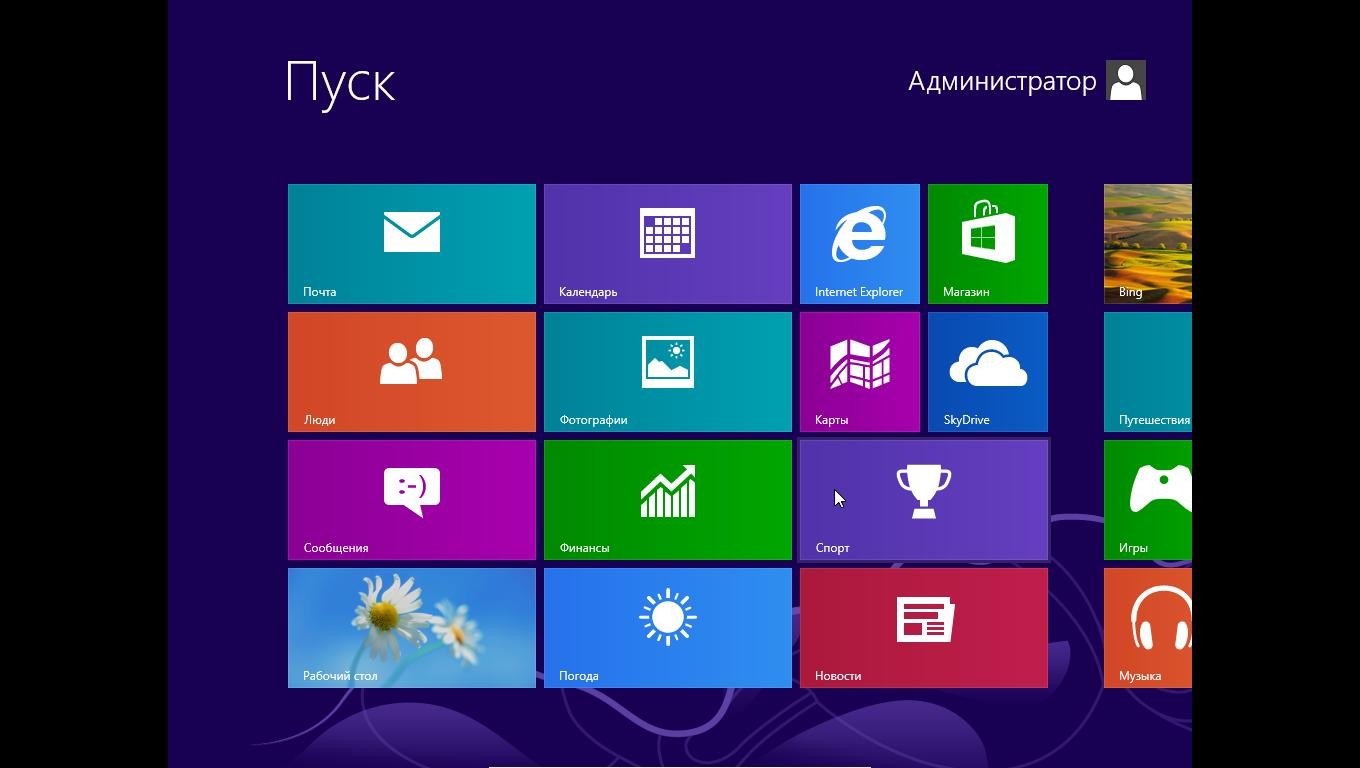Open the Погода weather tile
This screenshot has height=768, width=1360.
[x=667, y=627]
